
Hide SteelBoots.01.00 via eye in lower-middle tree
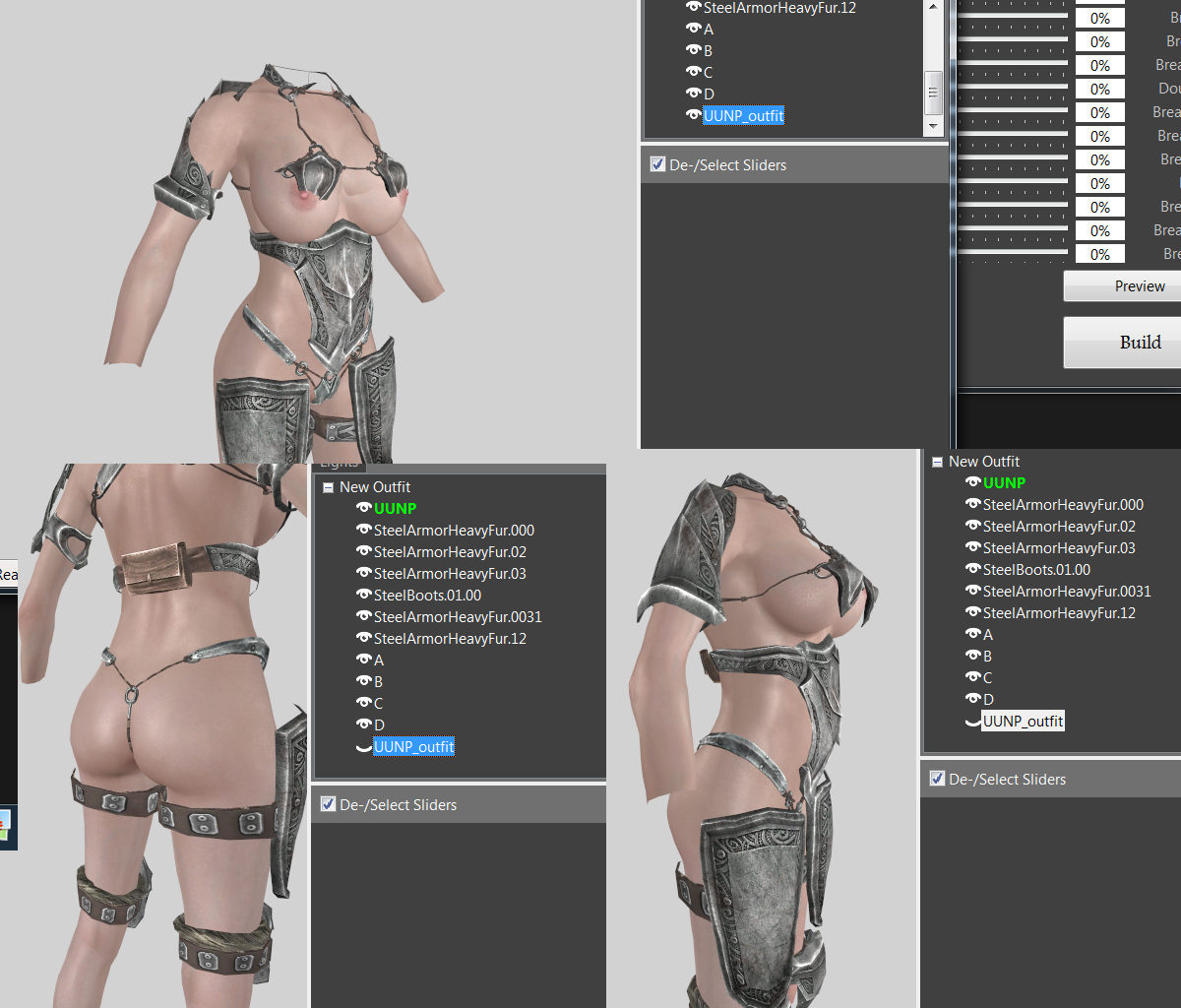click(364, 596)
